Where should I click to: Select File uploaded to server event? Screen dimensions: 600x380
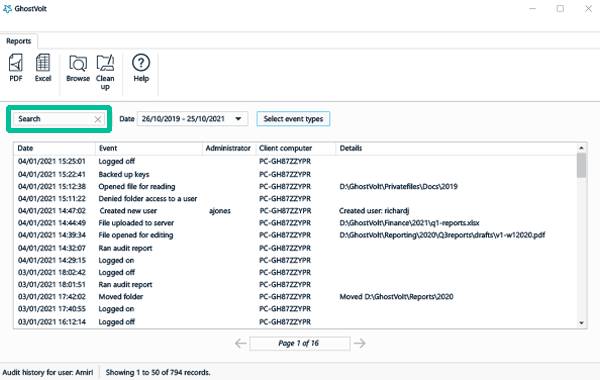(x=136, y=223)
